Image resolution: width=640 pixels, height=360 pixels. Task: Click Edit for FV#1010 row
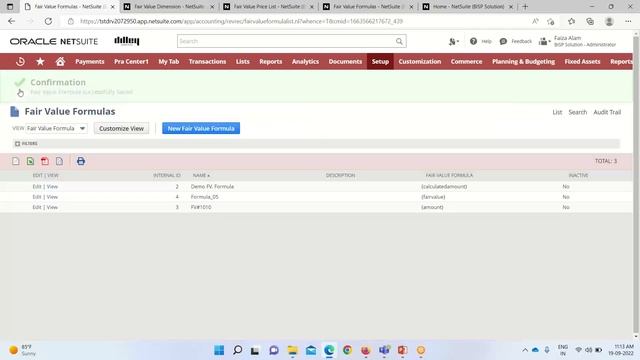(x=37, y=207)
